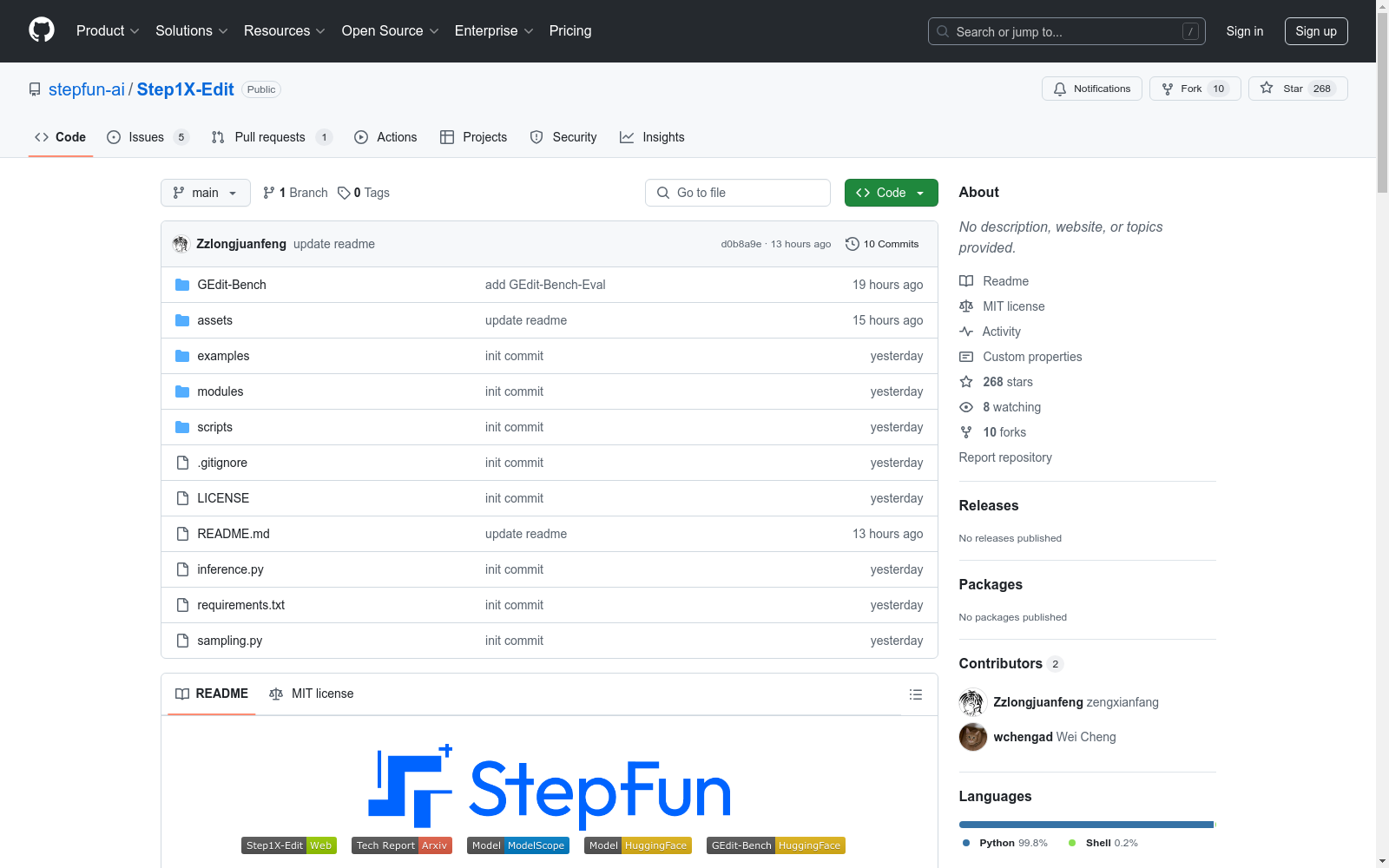The width and height of the screenshot is (1389, 868).
Task: Open the README.md file
Action: (x=234, y=534)
